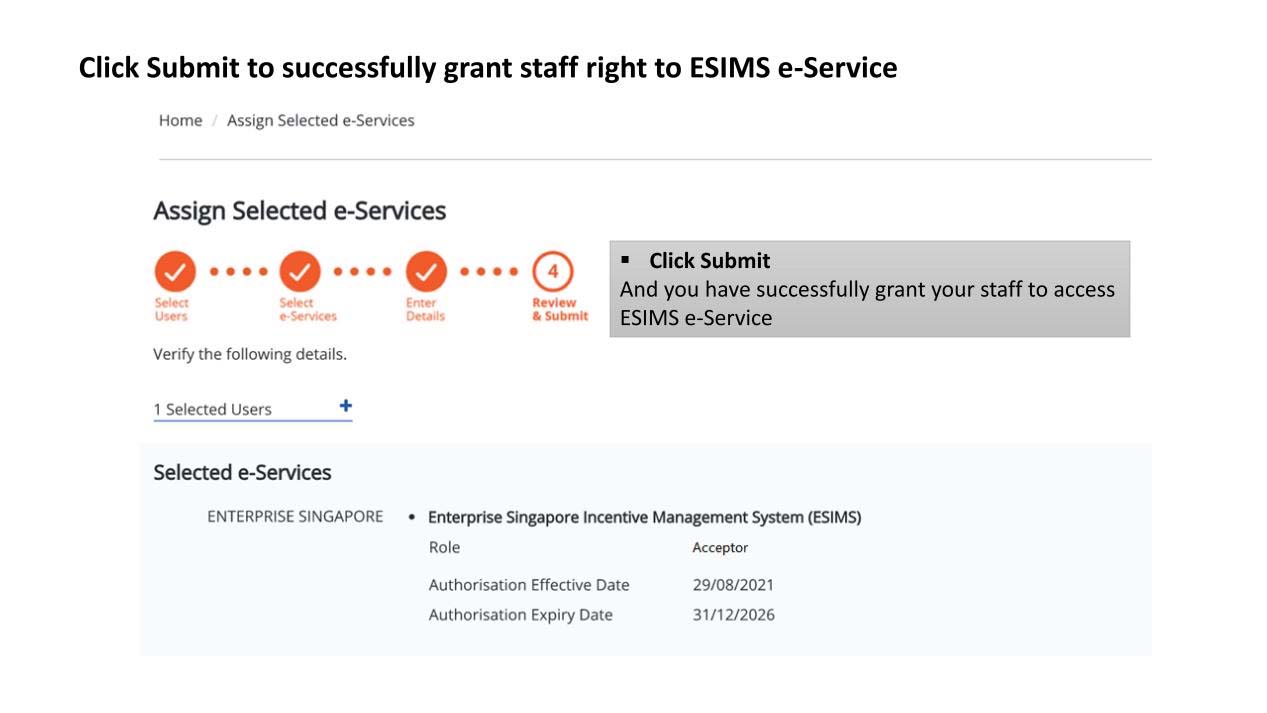Viewport: 1267px width, 713px height.
Task: Click the ENTERPRISE SINGAPORE agency label
Action: tap(295, 517)
